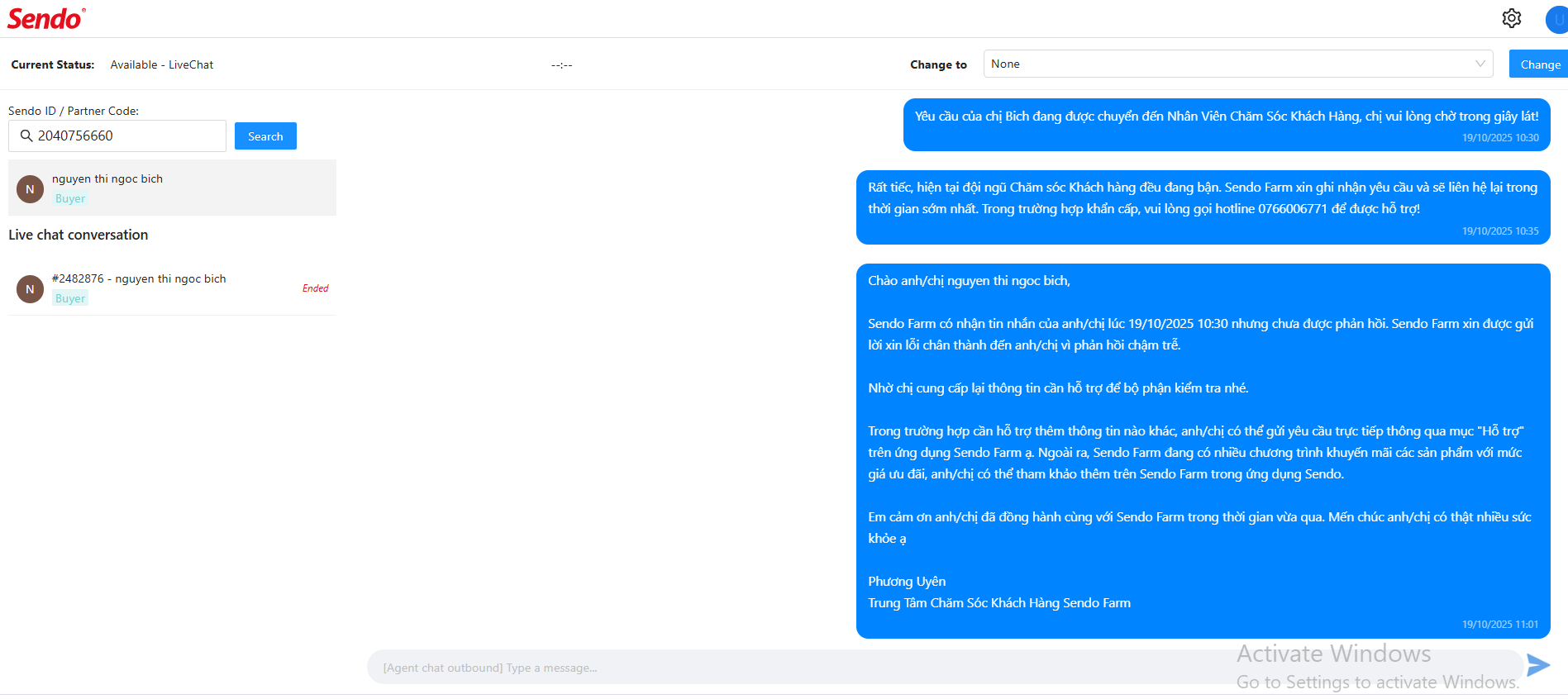Click the N avatar beside nguyen thi ngoc bich buyer
This screenshot has height=699, width=1568.
pos(31,189)
